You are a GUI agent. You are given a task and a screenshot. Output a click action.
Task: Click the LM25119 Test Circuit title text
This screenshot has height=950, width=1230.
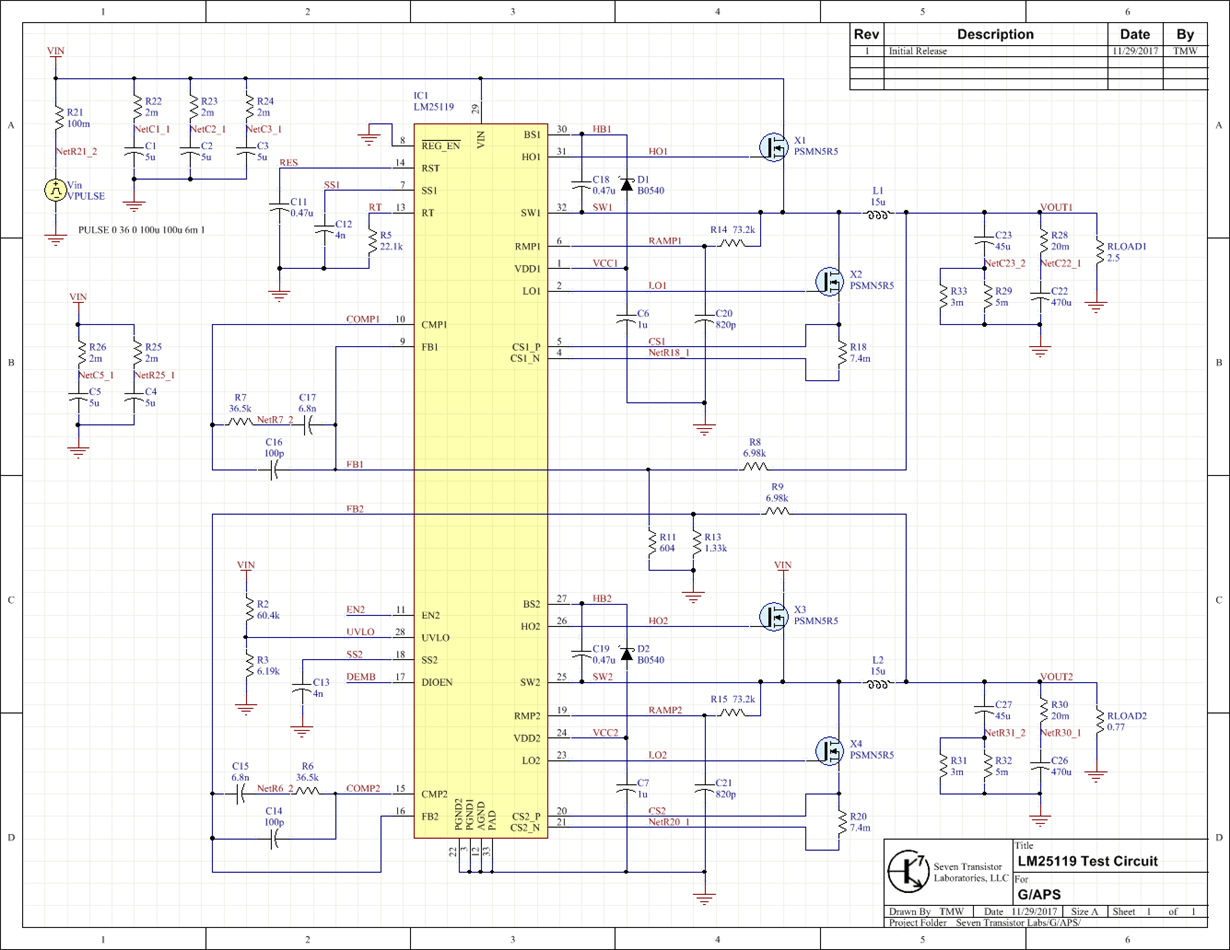click(x=1090, y=861)
